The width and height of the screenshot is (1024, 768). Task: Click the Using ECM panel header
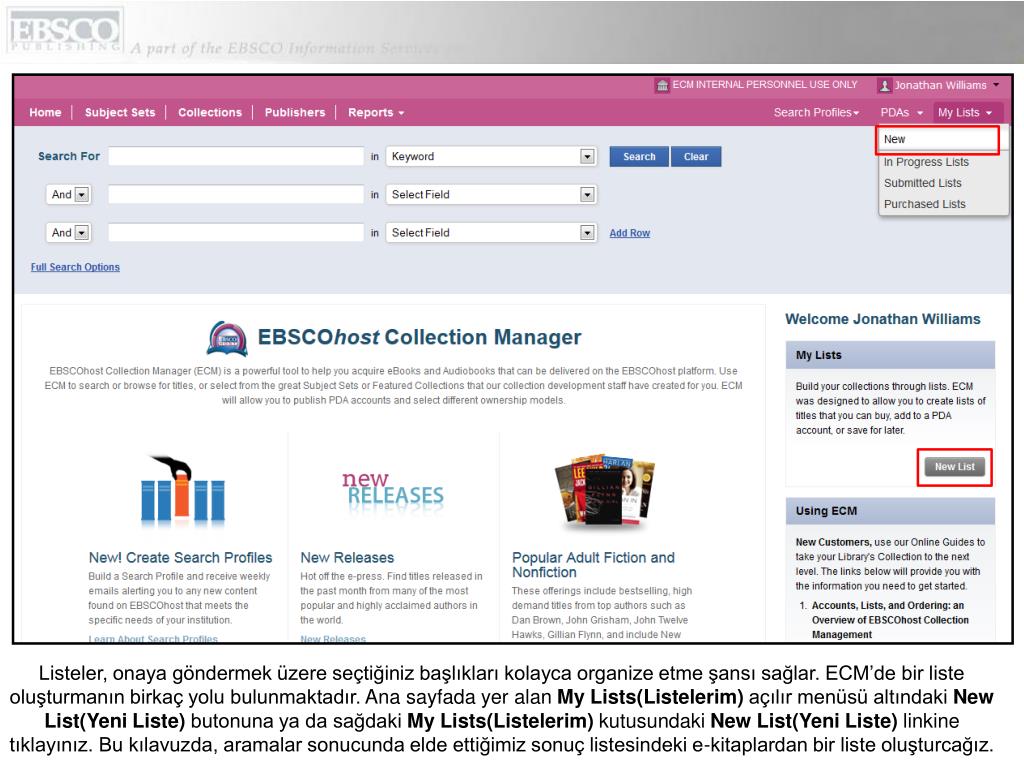pos(890,511)
